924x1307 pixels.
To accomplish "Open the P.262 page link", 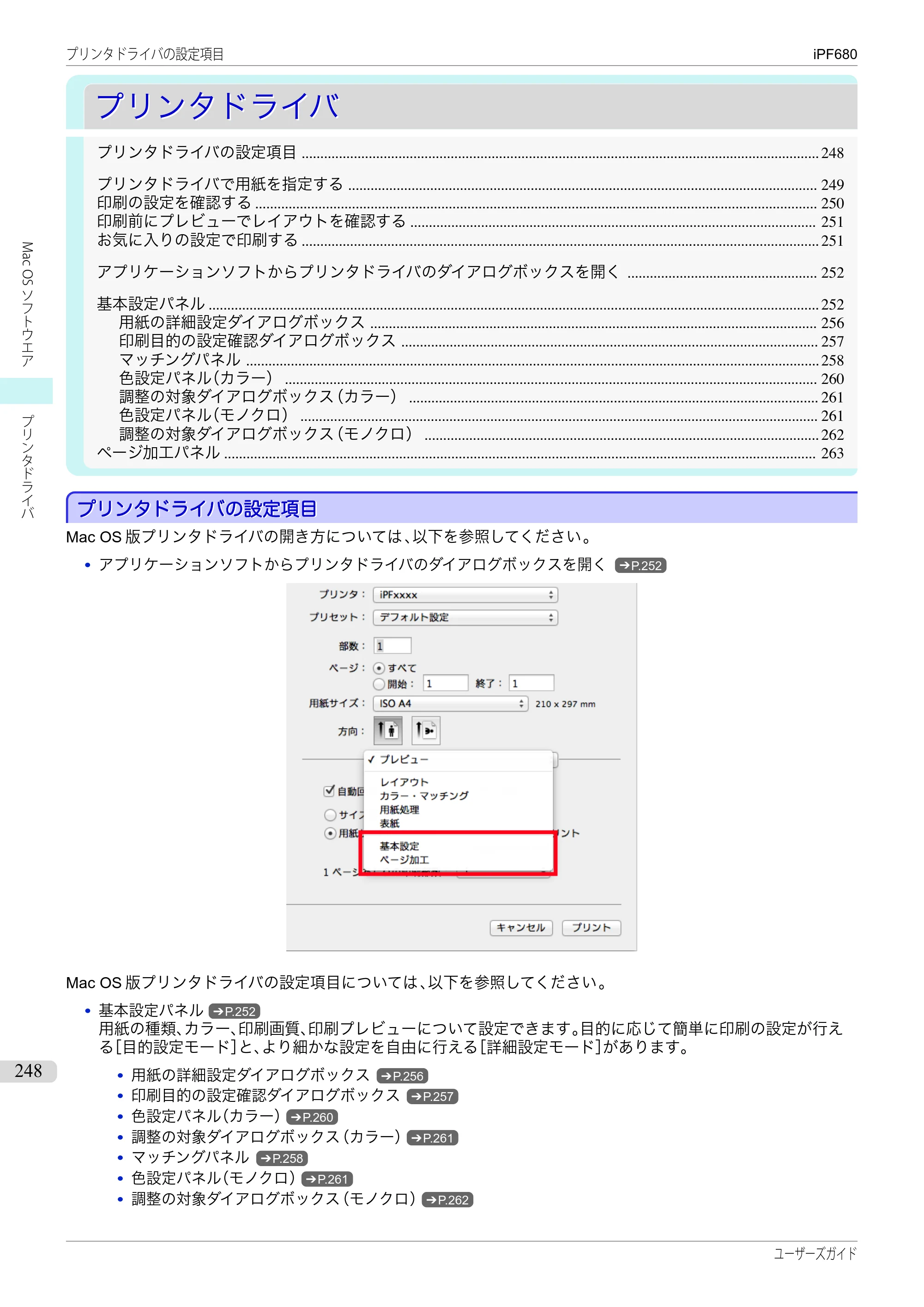I will pyautogui.click(x=447, y=1200).
